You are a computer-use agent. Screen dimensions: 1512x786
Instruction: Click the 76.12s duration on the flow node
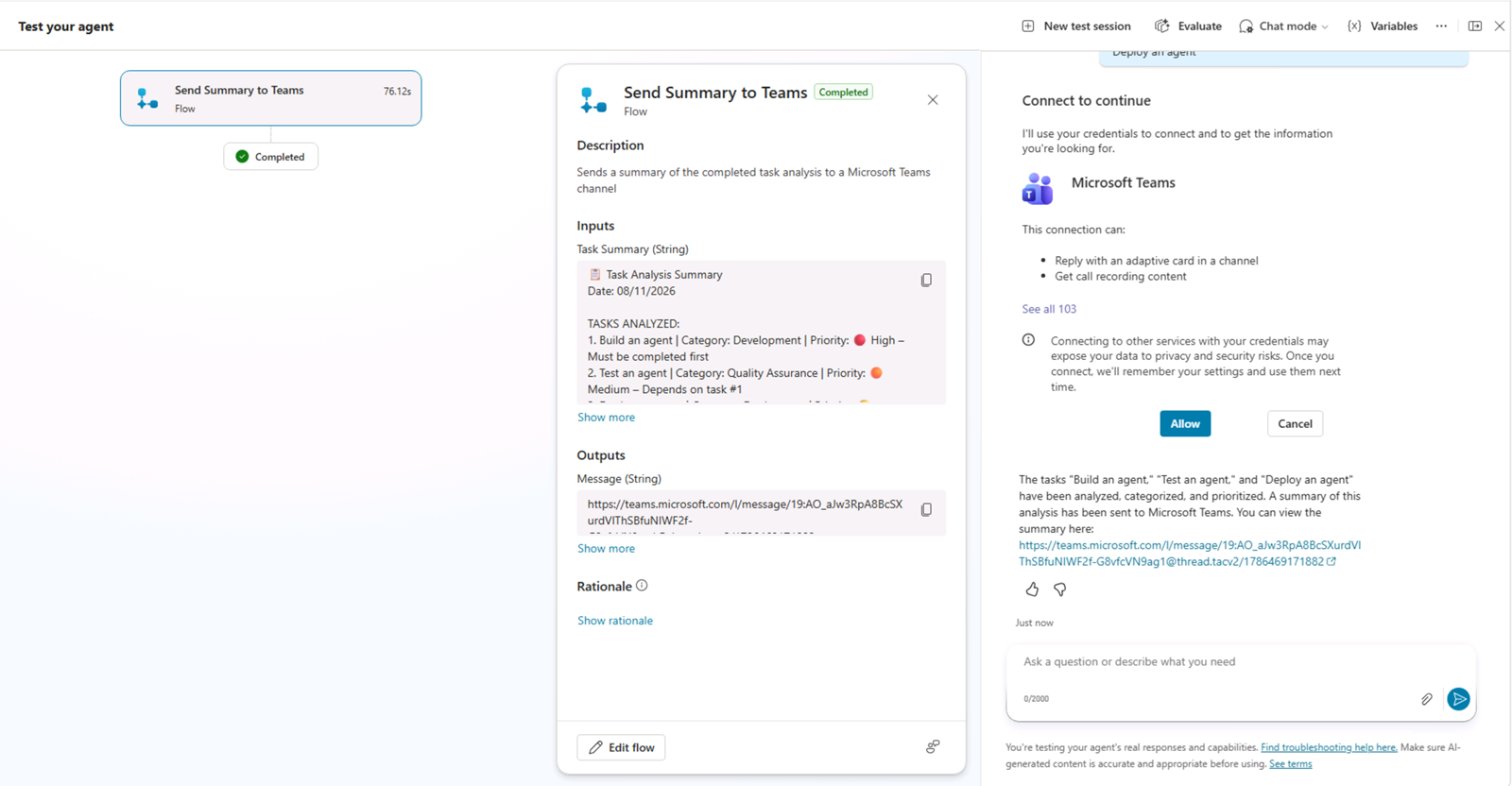(397, 92)
